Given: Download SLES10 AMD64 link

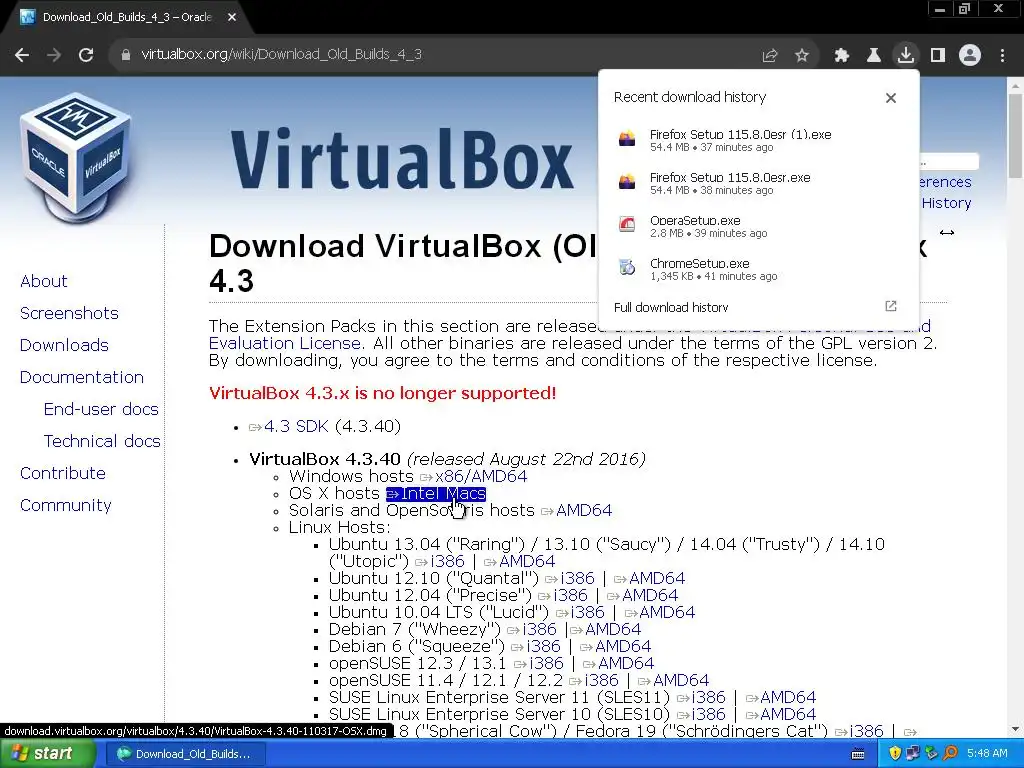Looking at the screenshot, I should coord(781,714).
